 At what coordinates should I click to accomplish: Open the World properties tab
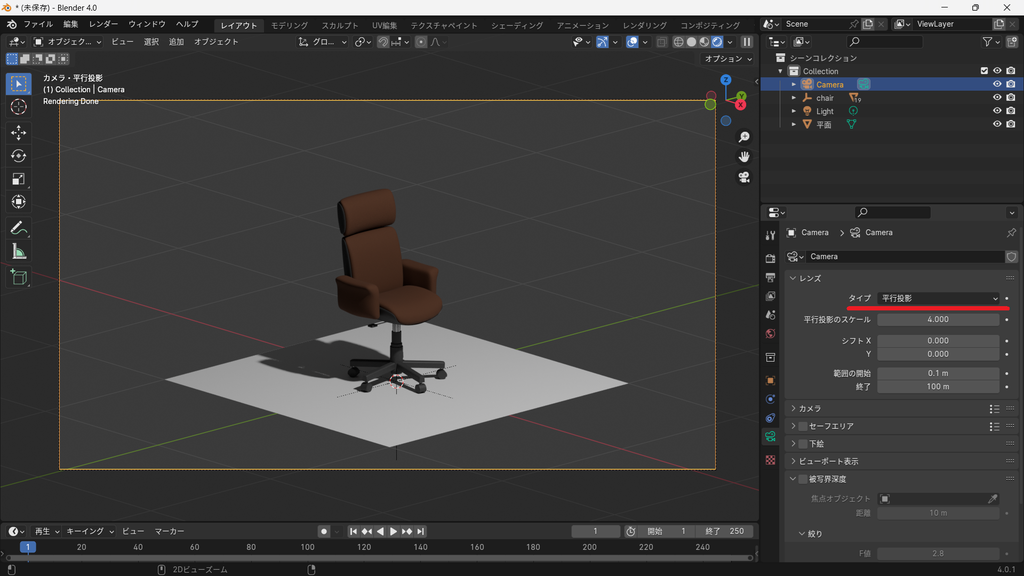tap(771, 334)
